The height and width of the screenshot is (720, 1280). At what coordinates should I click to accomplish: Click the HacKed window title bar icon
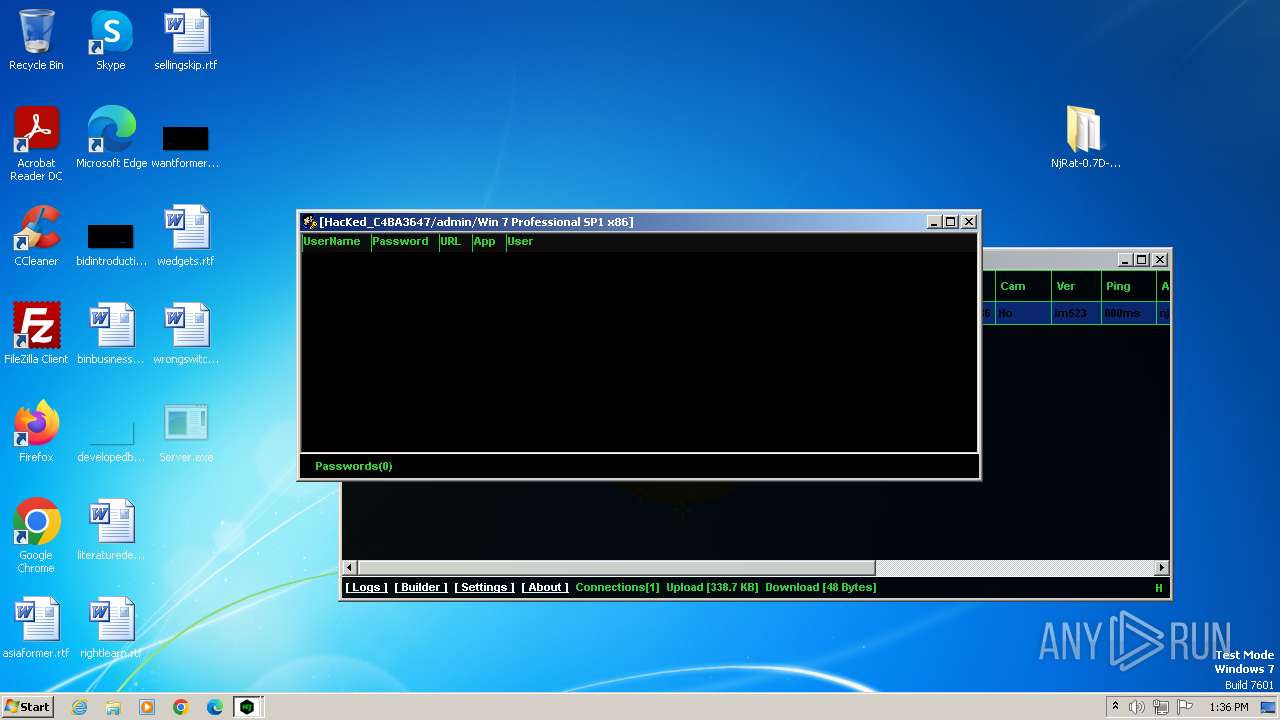click(310, 222)
